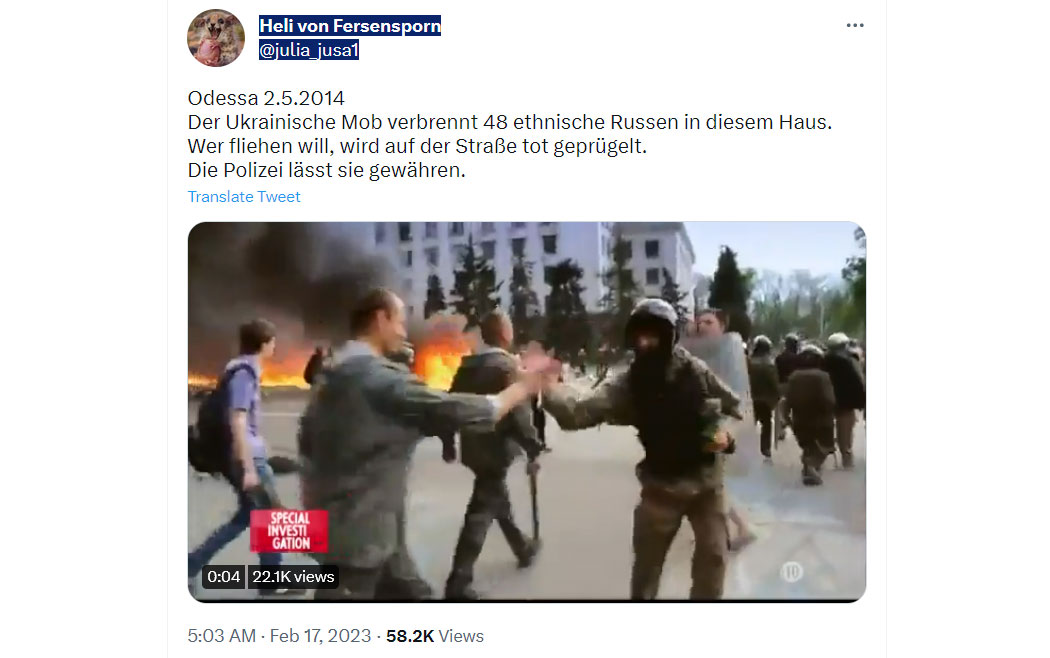Open the @julia_jusa1 handle

point(309,50)
